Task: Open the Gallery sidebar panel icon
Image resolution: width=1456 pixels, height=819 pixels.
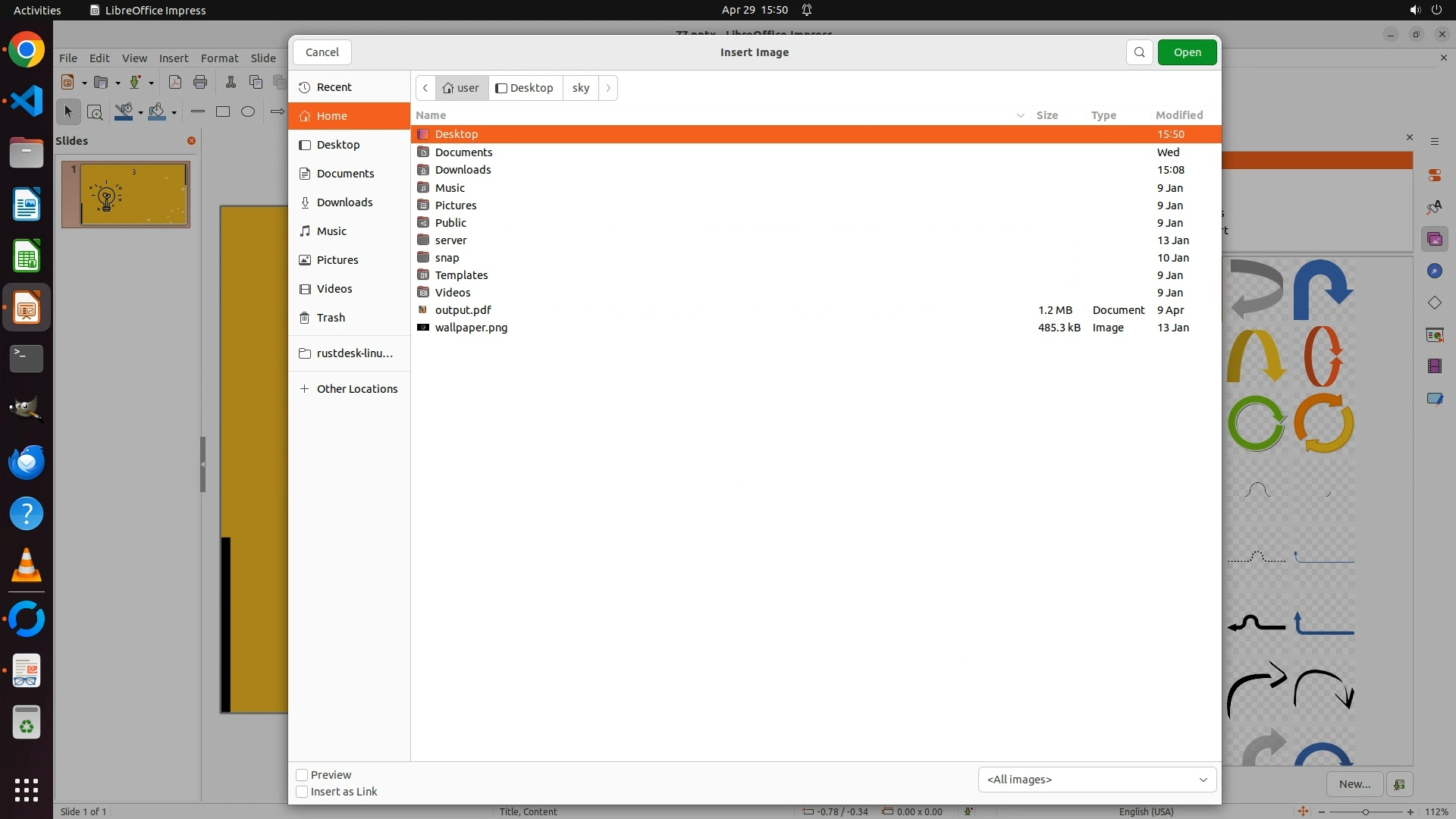Action: (1434, 240)
